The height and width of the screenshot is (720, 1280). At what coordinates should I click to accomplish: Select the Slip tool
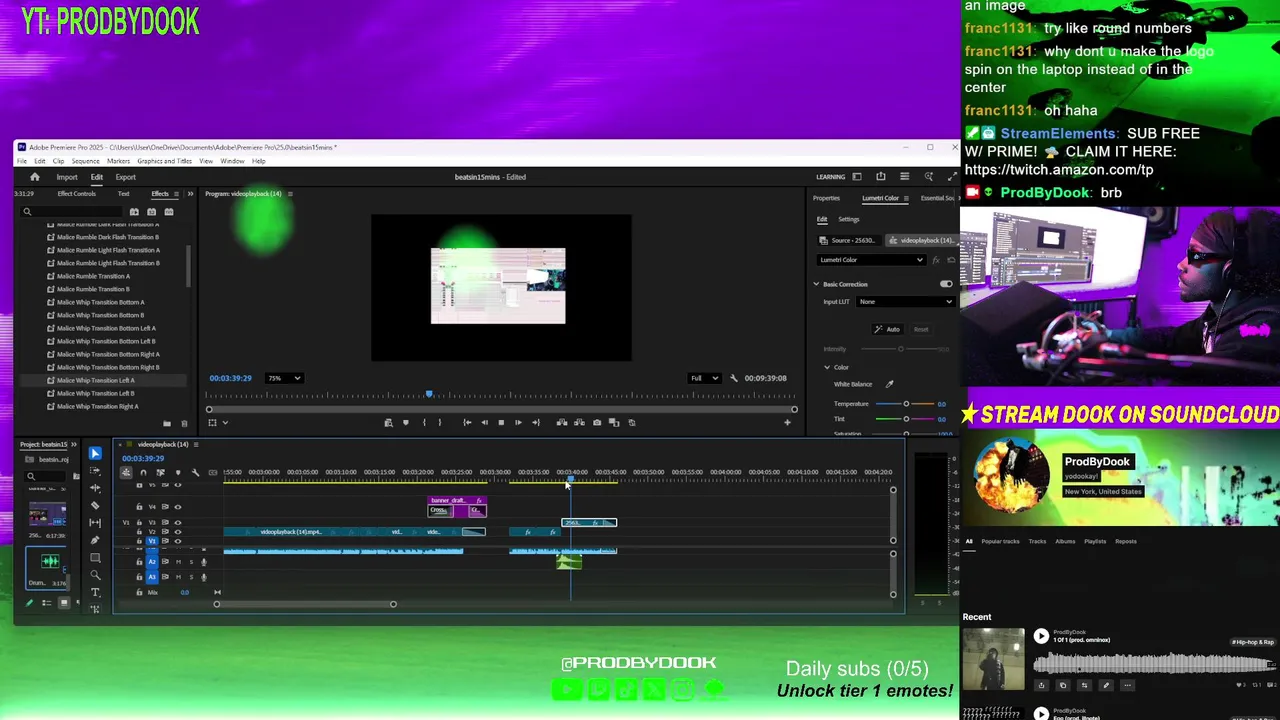click(x=95, y=523)
